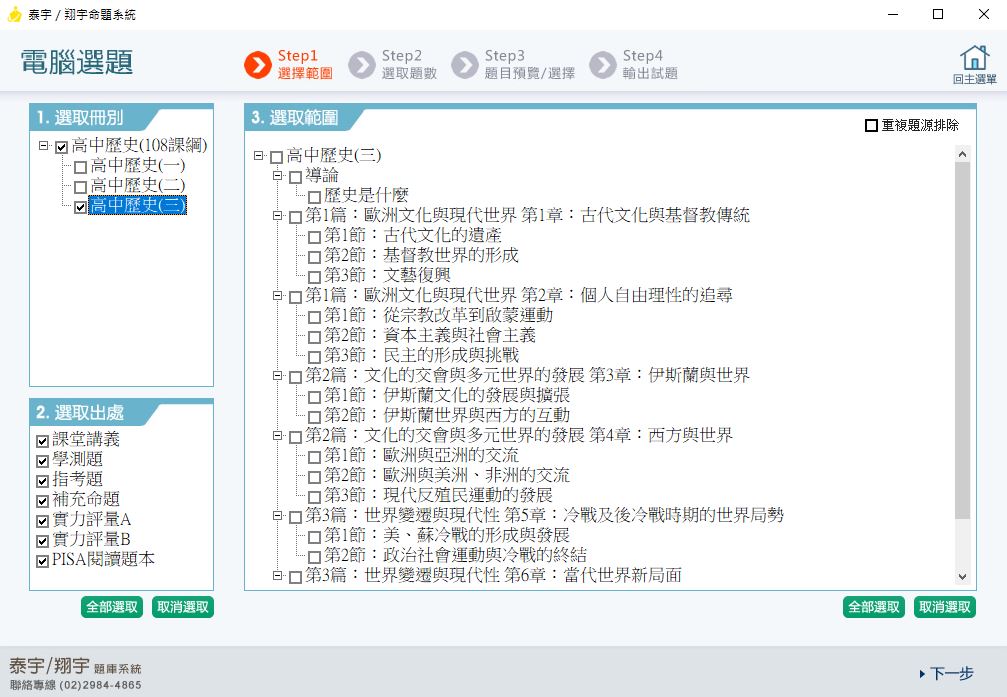Click 全部選取 under the source list

coord(112,607)
